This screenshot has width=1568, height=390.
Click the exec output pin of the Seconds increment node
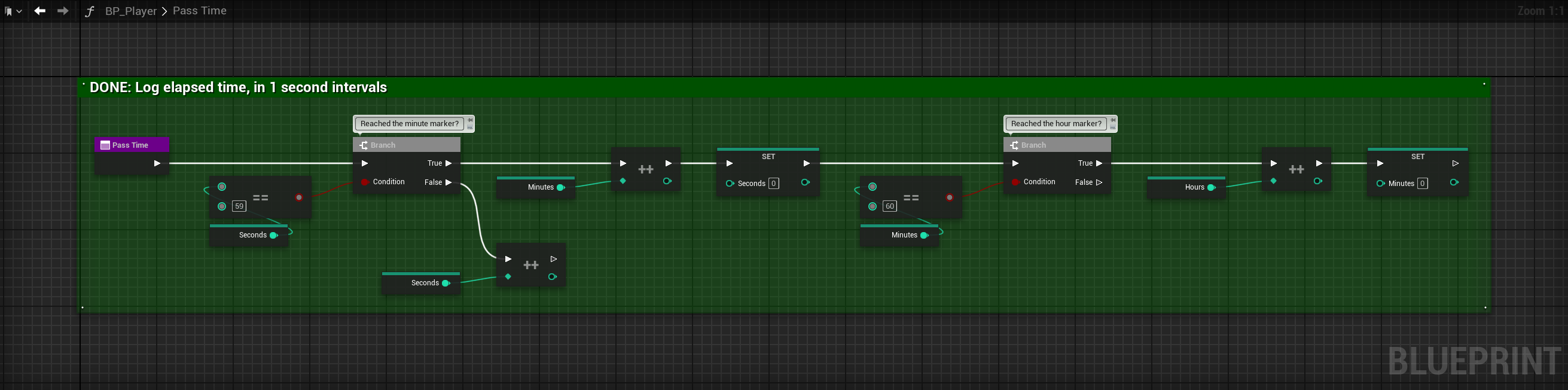pyautogui.click(x=553, y=259)
